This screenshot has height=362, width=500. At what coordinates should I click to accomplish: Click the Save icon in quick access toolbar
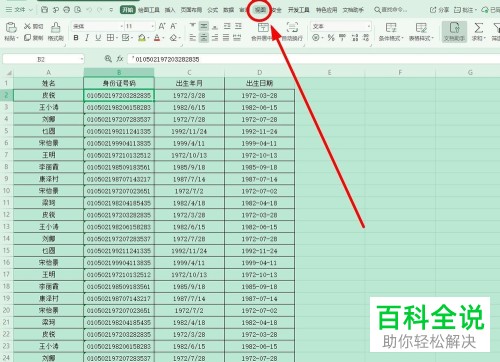pos(44,10)
